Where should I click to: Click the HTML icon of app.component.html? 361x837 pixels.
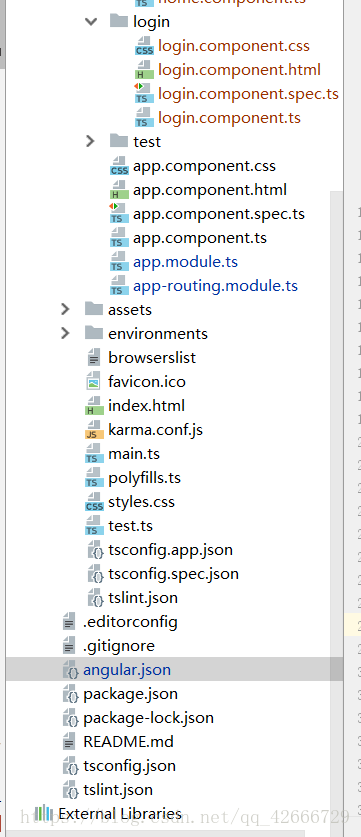119,190
